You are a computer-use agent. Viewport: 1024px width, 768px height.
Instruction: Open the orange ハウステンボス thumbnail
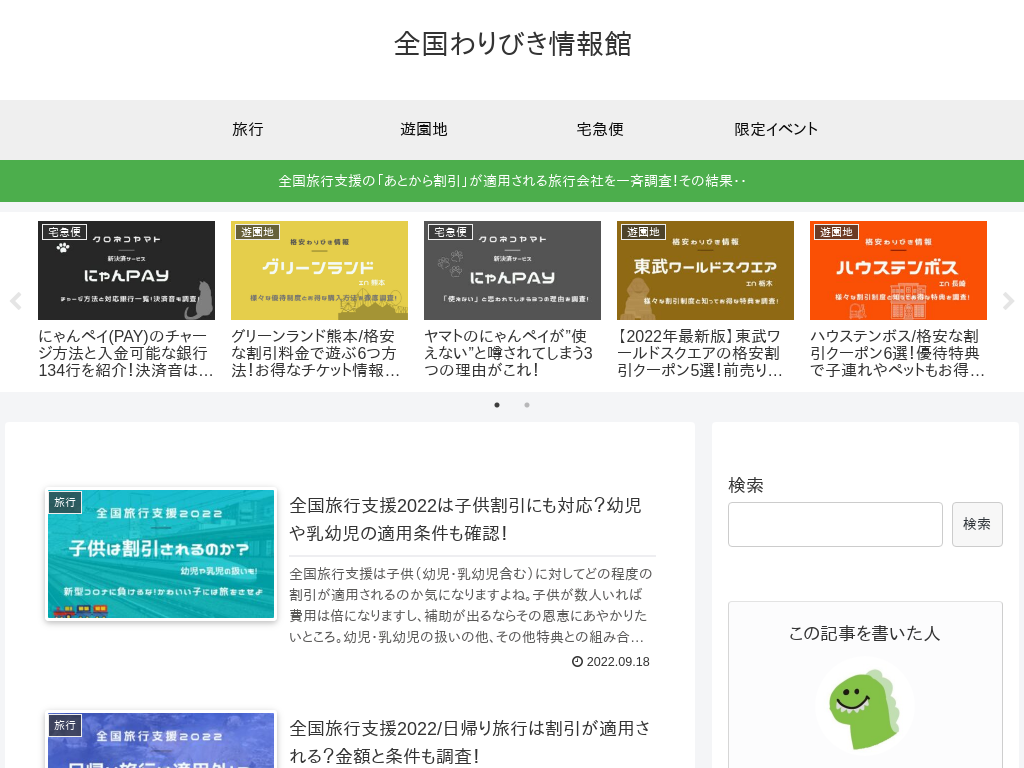[x=898, y=270]
